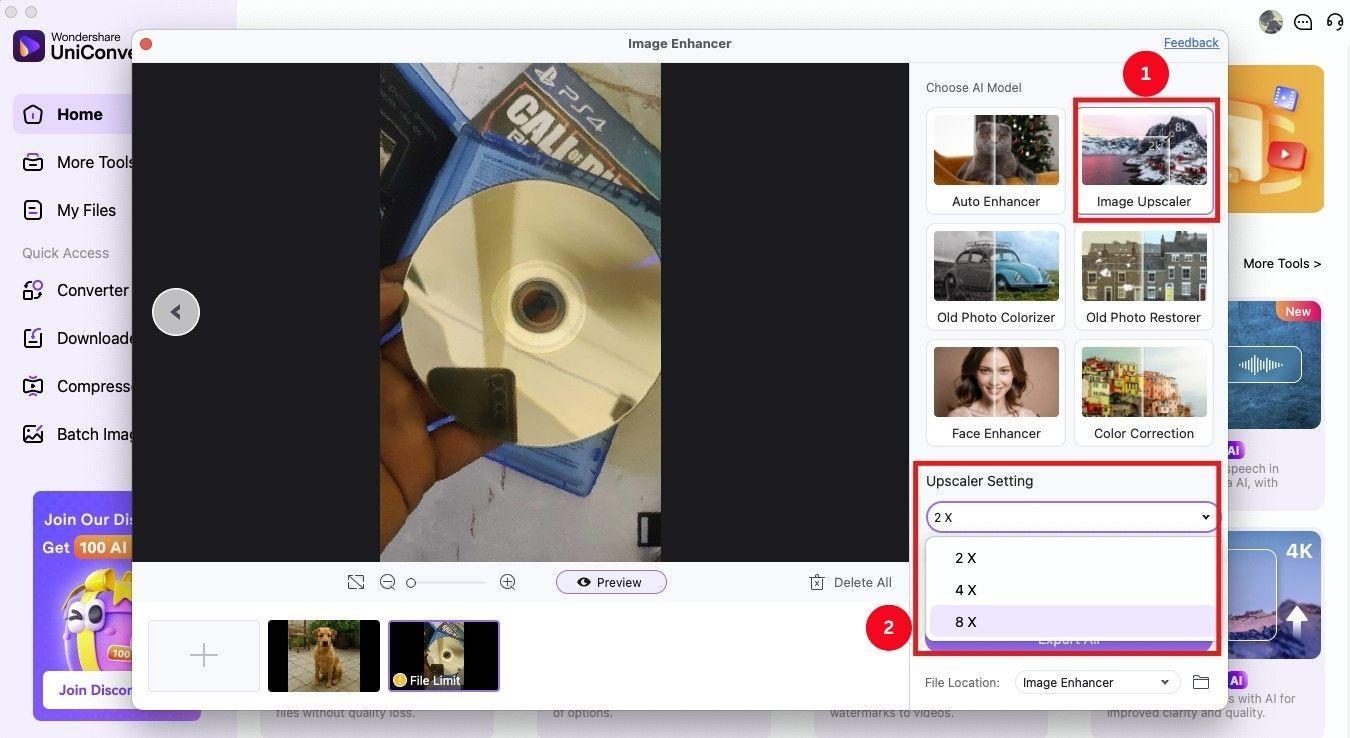Image resolution: width=1350 pixels, height=738 pixels.
Task: Choose the Face Enhancer AI model
Action: 995,392
